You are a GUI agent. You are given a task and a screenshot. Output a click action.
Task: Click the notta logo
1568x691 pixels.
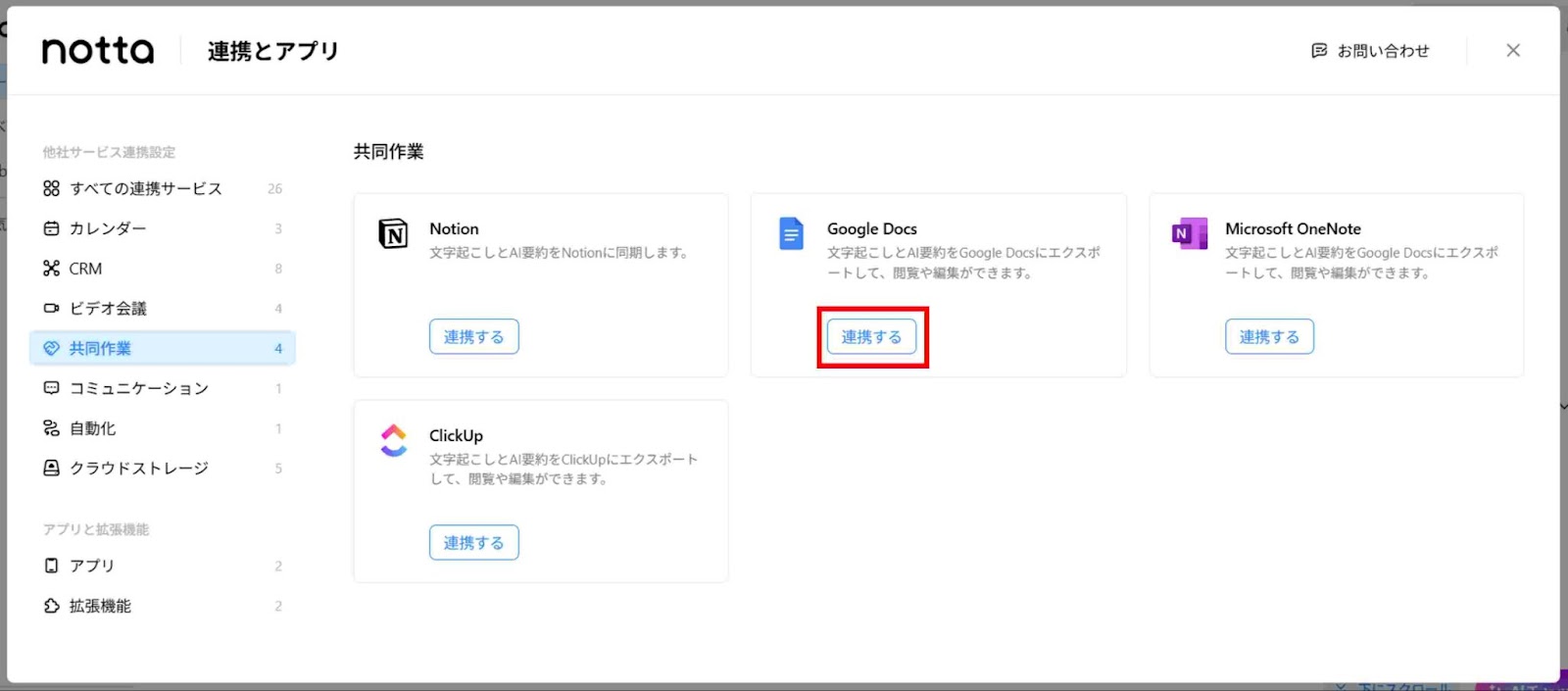(x=98, y=50)
